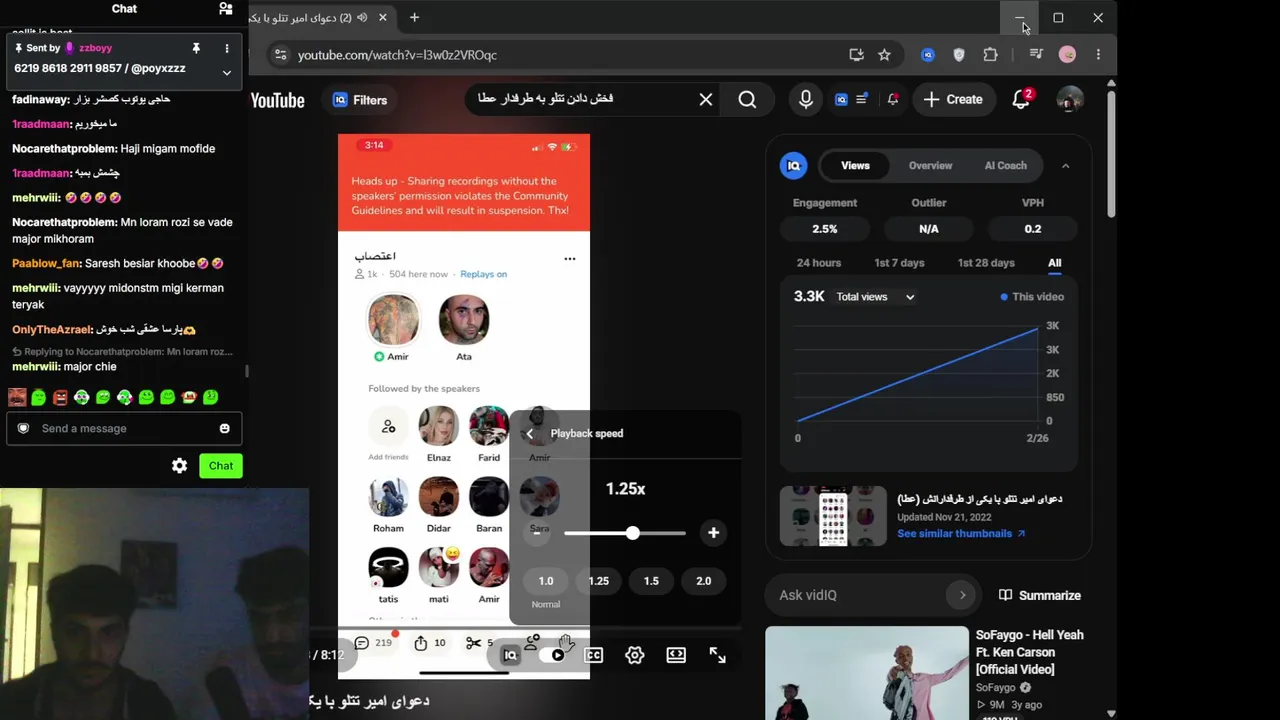Open YouTube notifications bell

click(x=1021, y=99)
